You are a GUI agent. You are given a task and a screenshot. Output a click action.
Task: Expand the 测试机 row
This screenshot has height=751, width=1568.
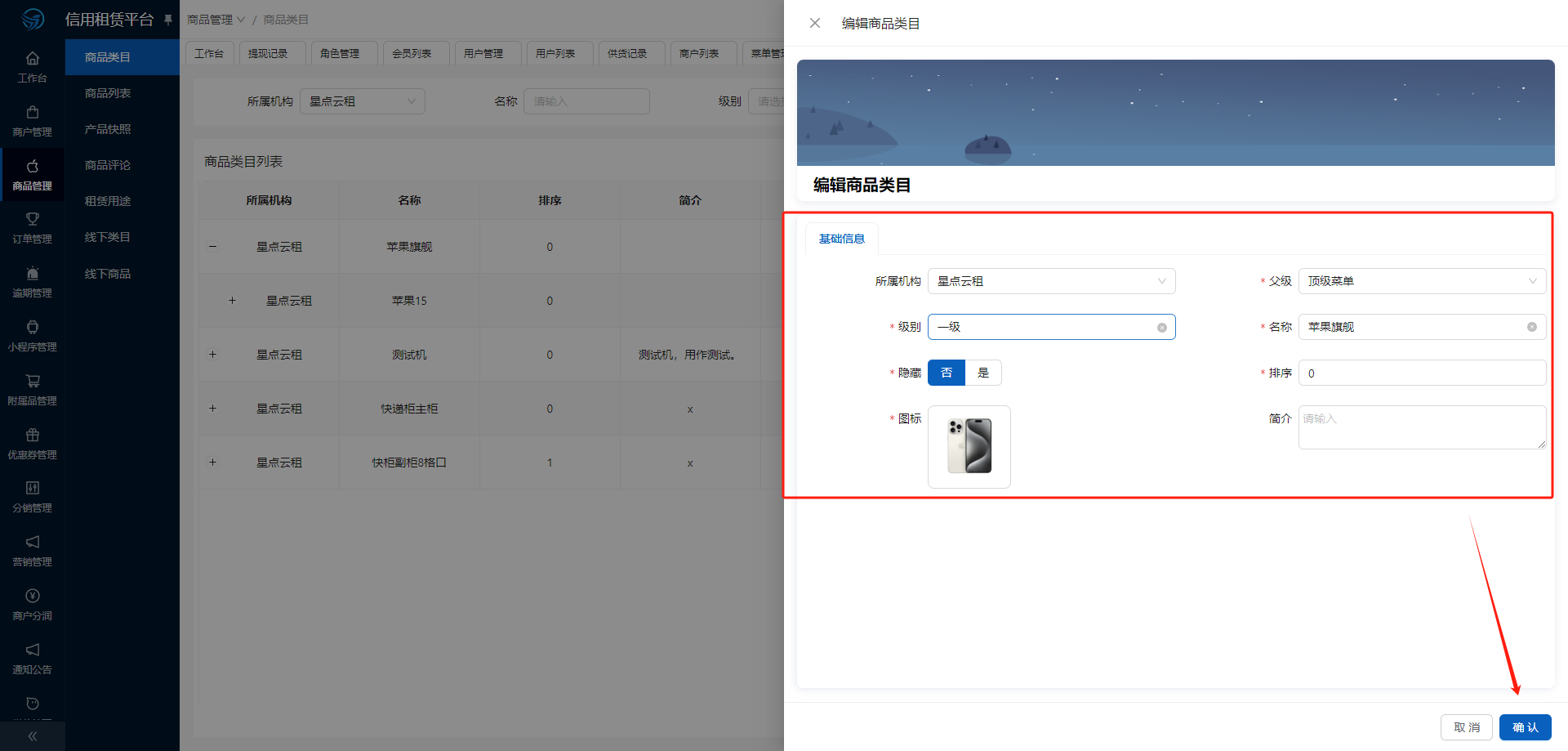tap(212, 355)
